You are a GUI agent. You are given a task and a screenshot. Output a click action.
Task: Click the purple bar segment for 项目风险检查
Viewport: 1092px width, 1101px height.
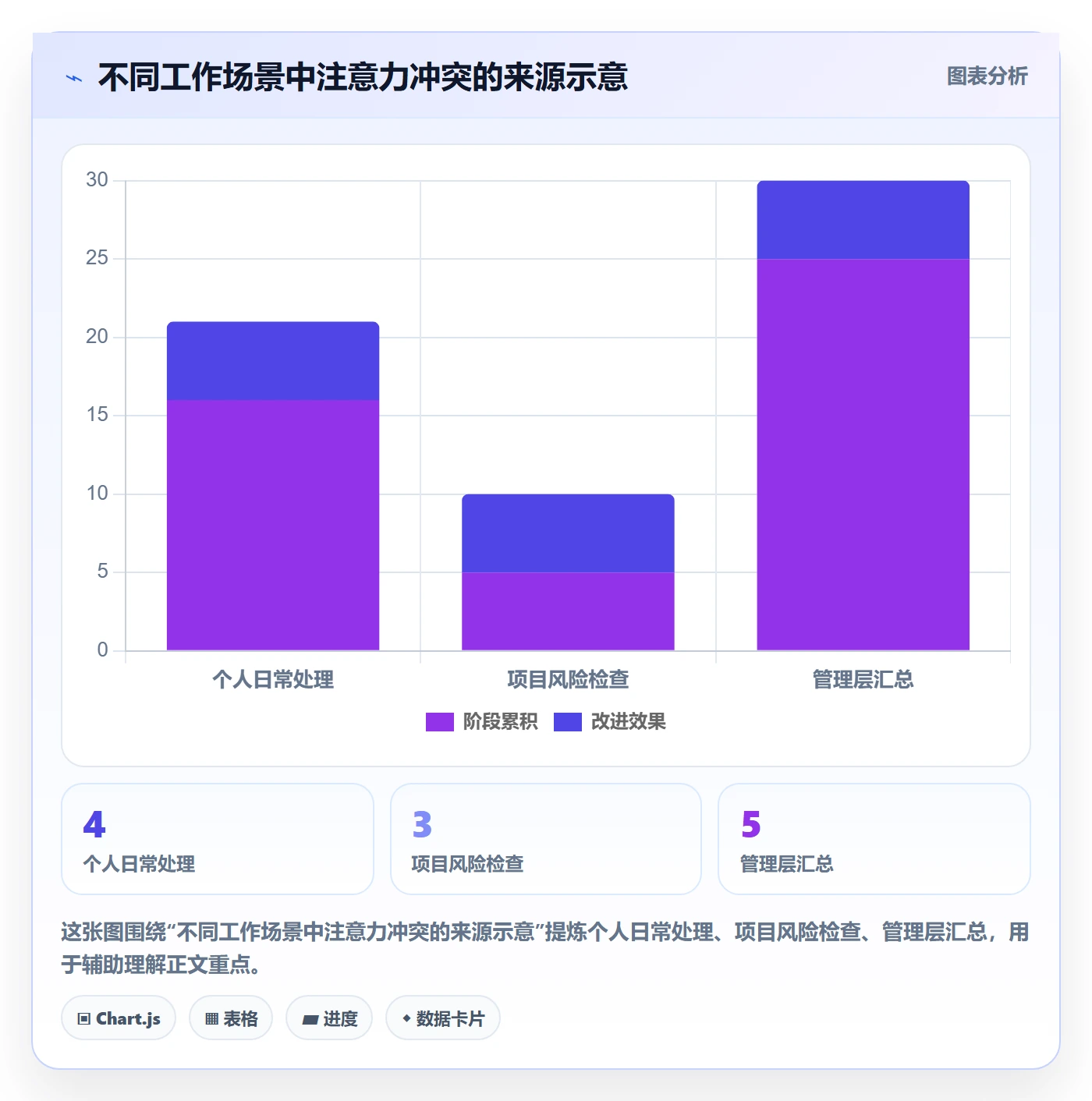[x=568, y=611]
